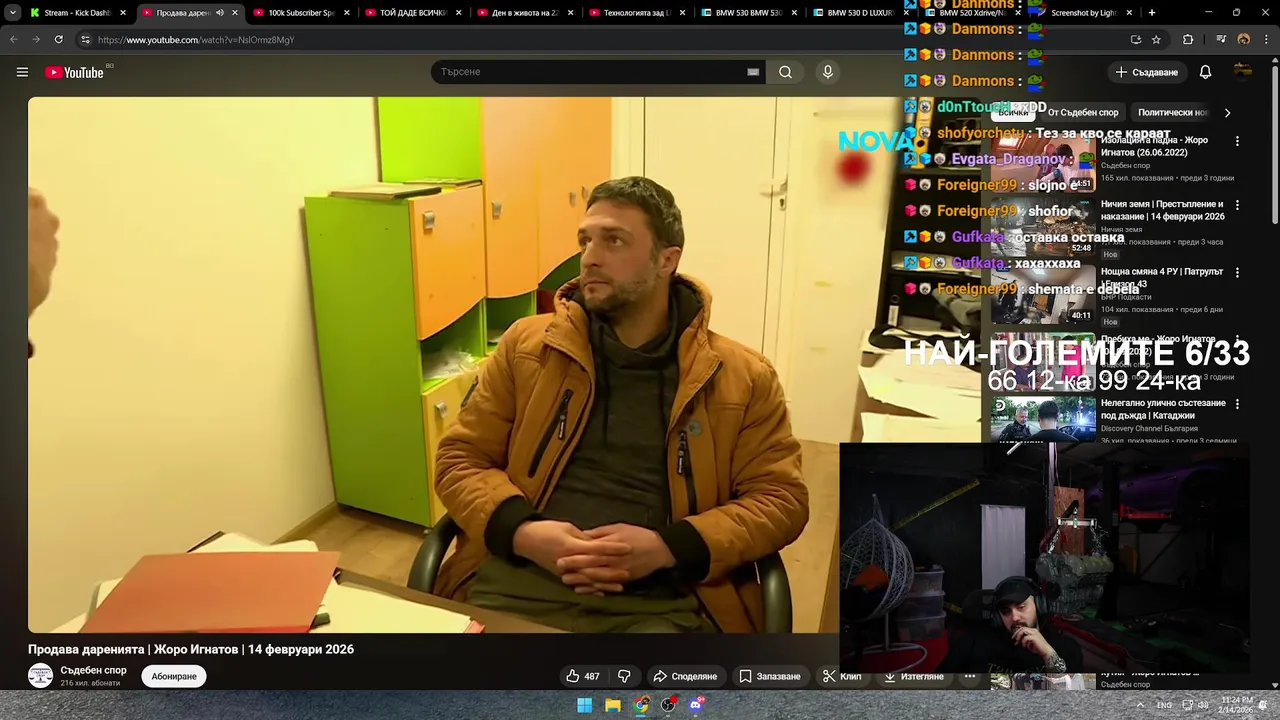Open the taskbar clock showing 11:24 PM
This screenshot has width=1280, height=720.
1236,705
